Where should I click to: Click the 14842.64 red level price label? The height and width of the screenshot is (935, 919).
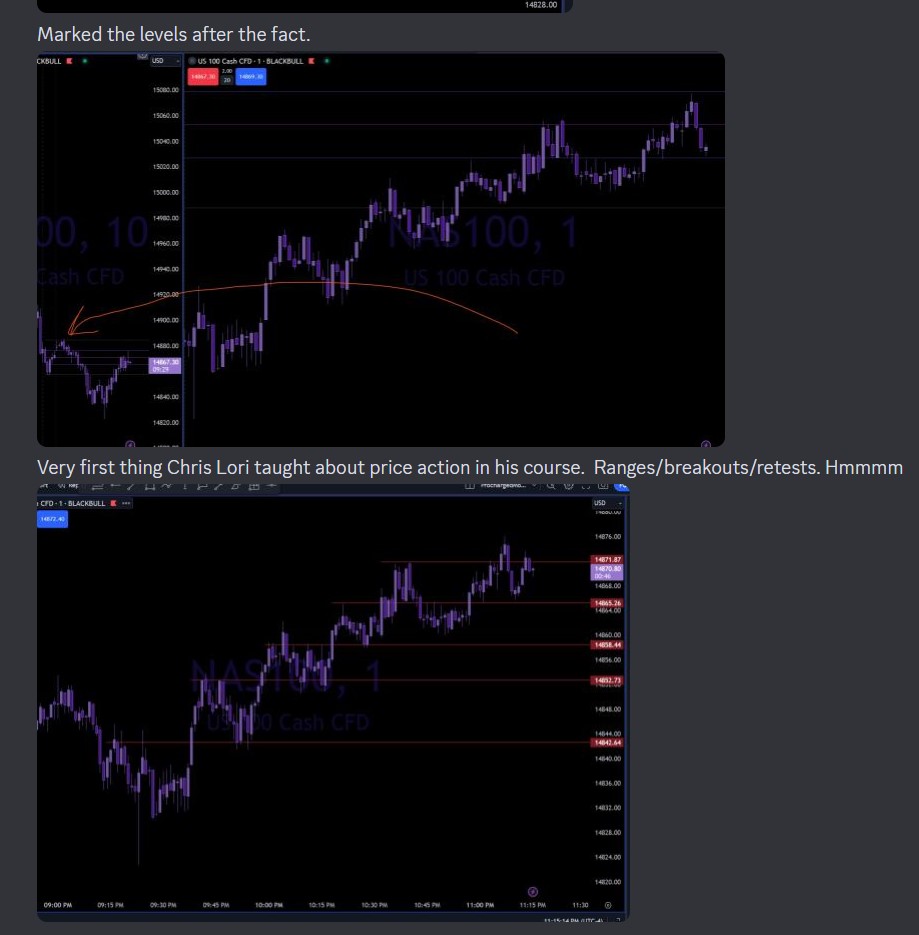click(x=607, y=742)
